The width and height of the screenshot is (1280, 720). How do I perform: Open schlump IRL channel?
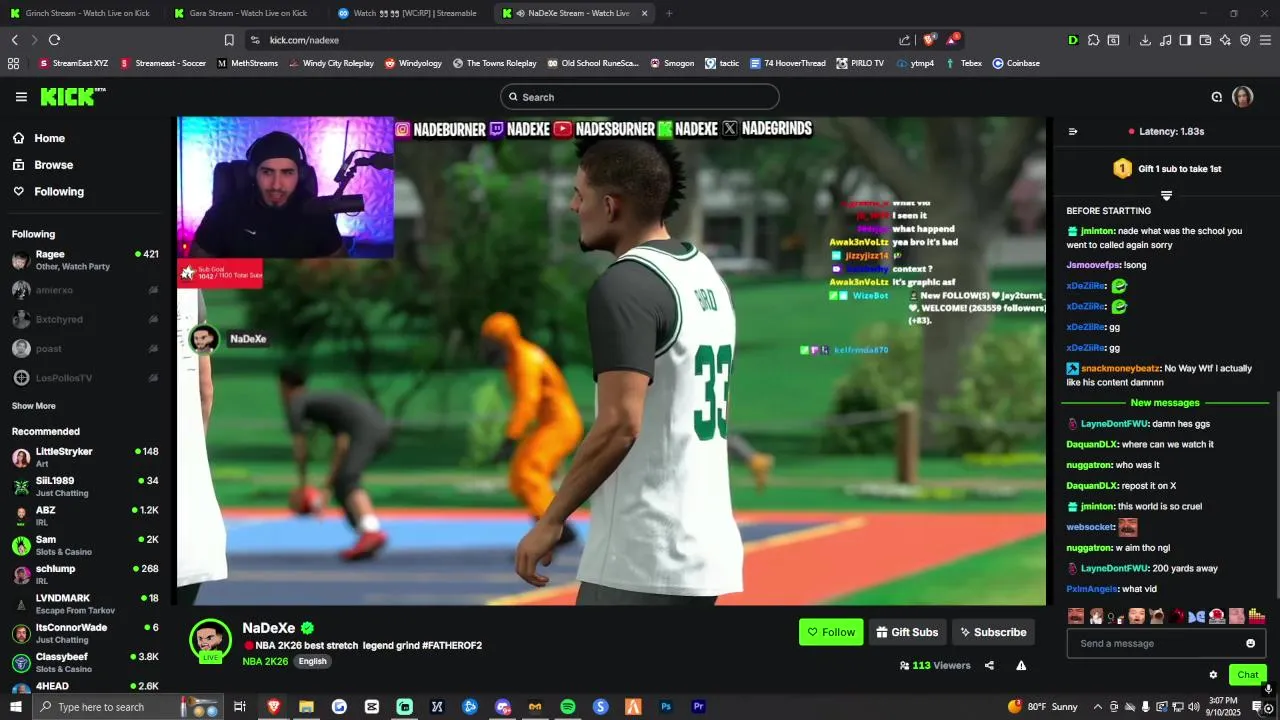click(85, 574)
